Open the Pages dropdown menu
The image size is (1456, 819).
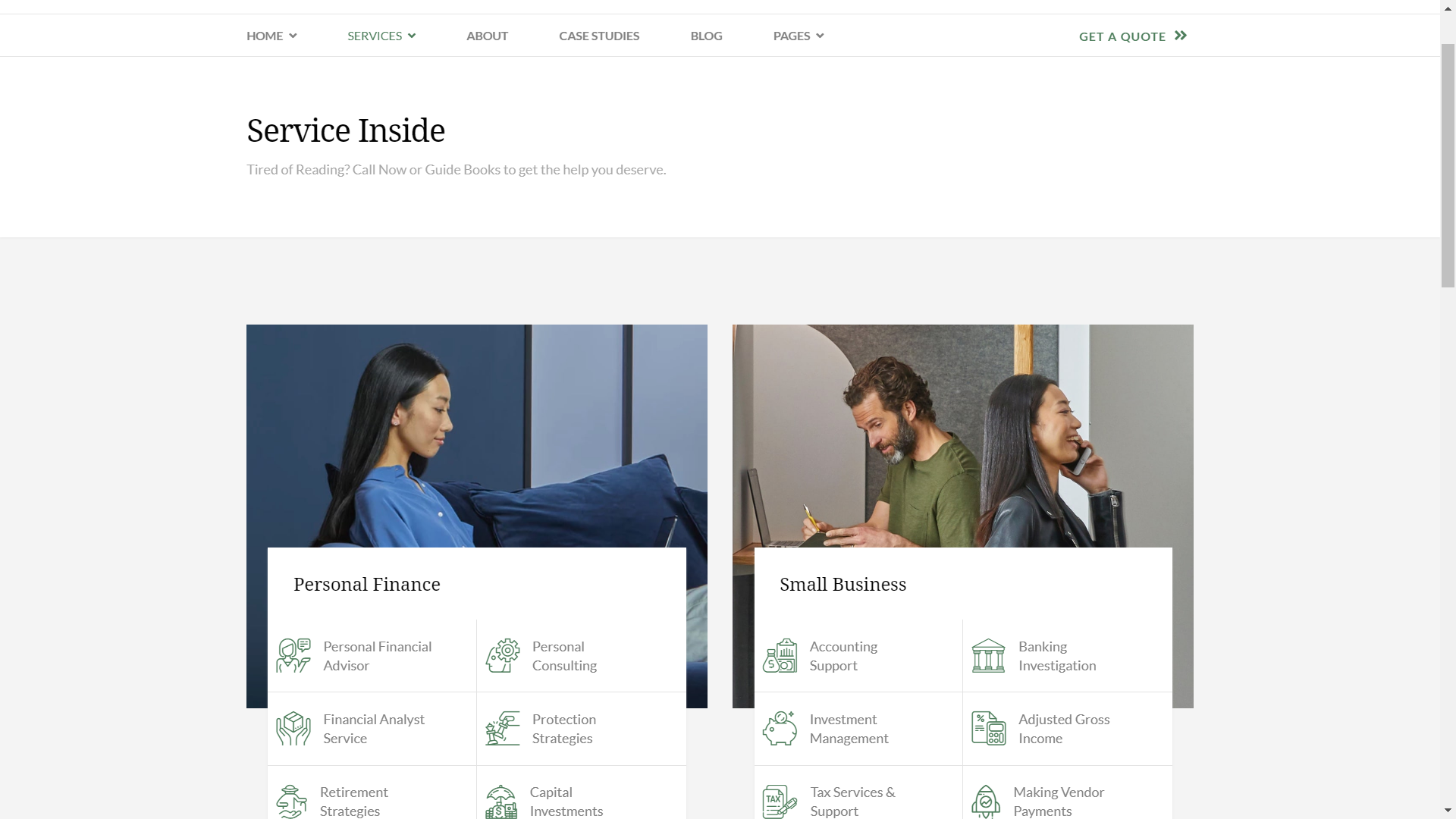pyautogui.click(x=799, y=36)
